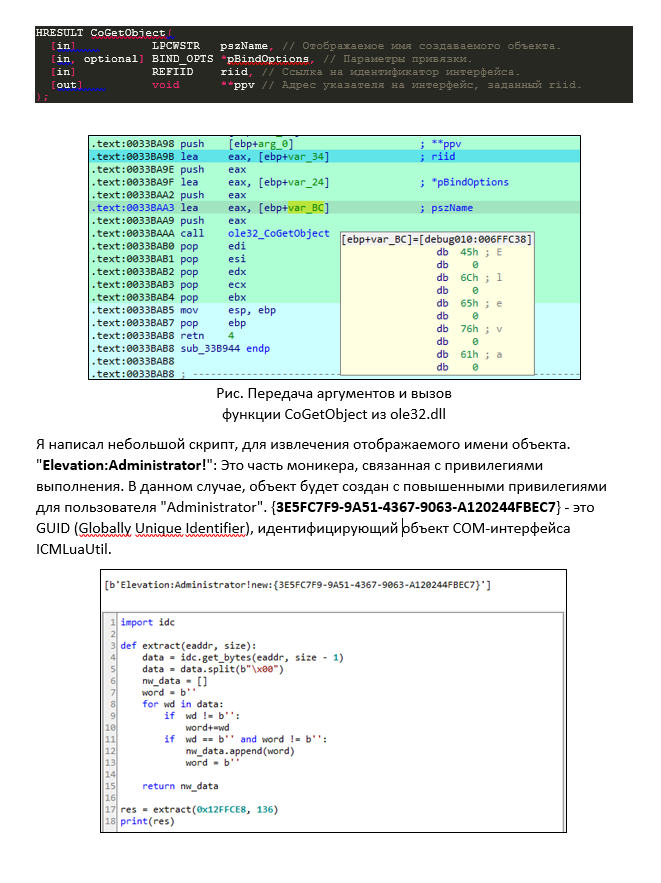The width and height of the screenshot is (661, 883).
Task: Click the 'return nw_data' code line
Action: [180, 786]
